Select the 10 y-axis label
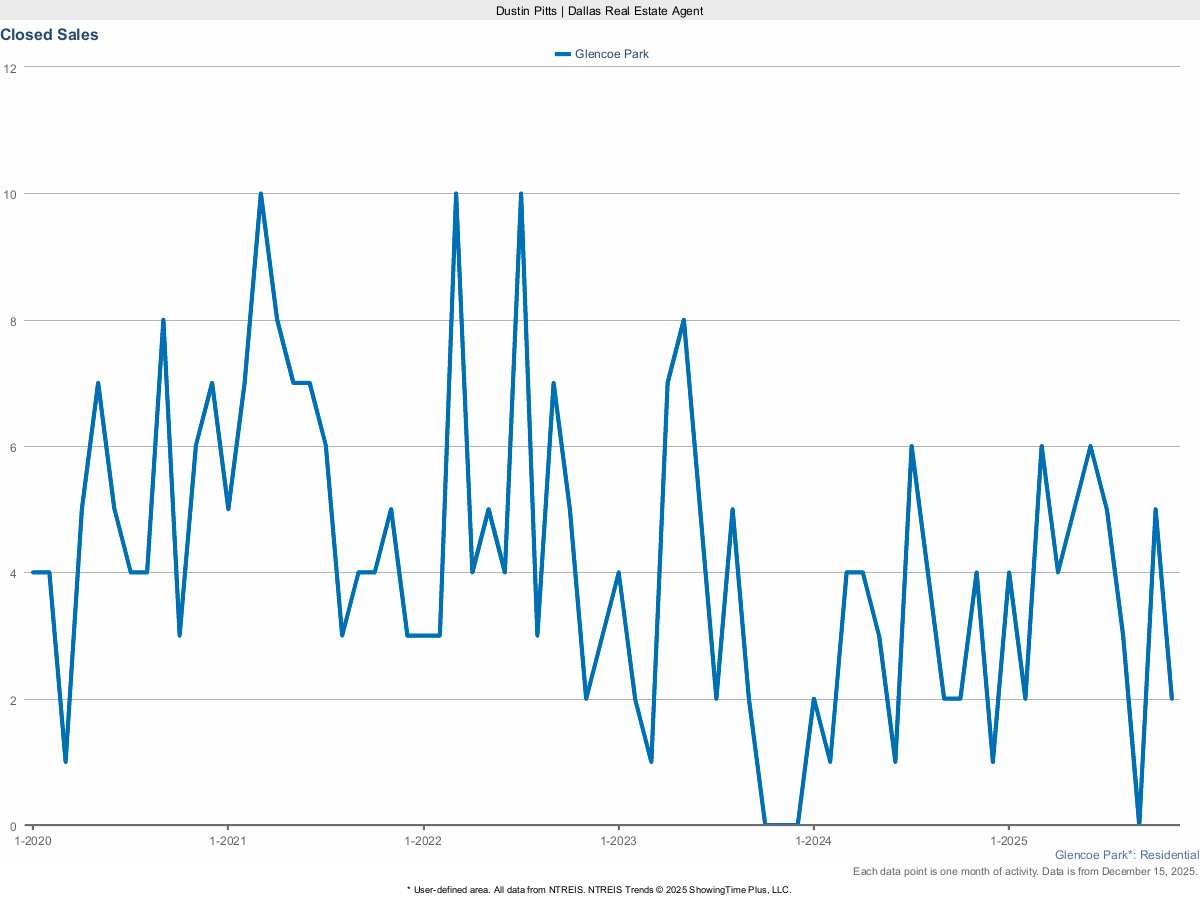Image resolution: width=1200 pixels, height=900 pixels. point(11,194)
